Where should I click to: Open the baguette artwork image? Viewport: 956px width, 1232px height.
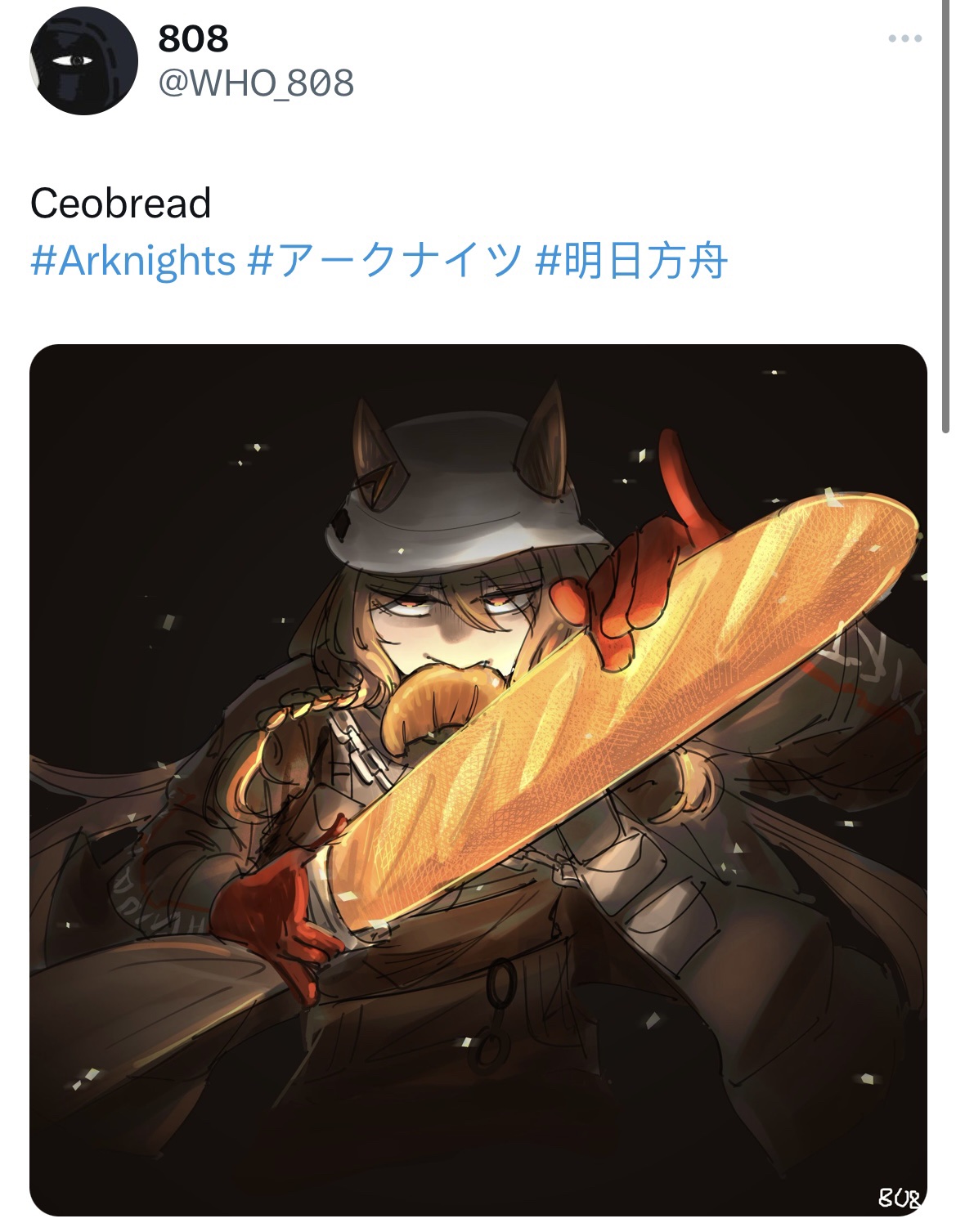click(478, 780)
